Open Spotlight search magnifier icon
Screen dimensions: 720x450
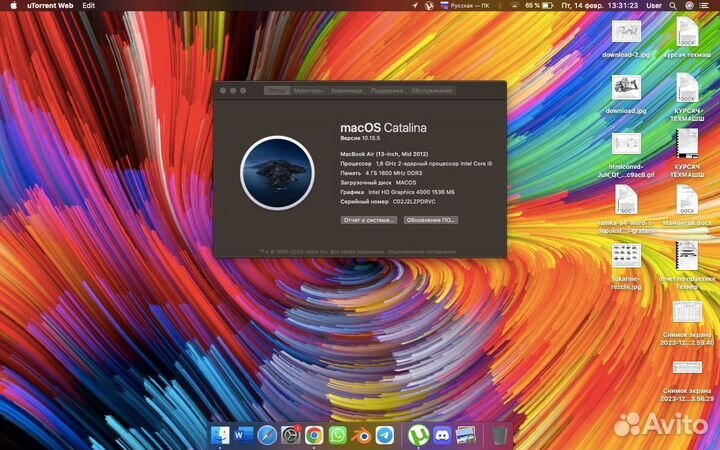coord(673,6)
